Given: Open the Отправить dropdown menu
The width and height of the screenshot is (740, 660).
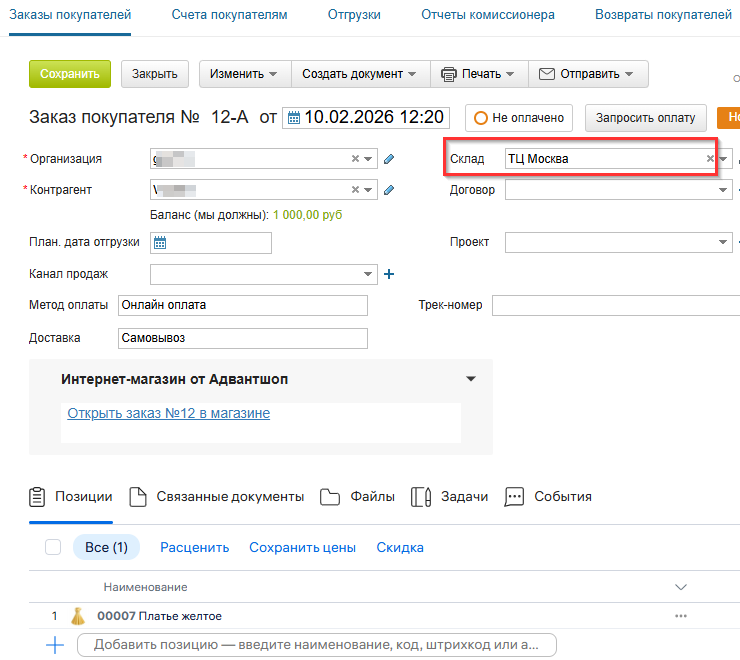Looking at the screenshot, I should (x=587, y=74).
